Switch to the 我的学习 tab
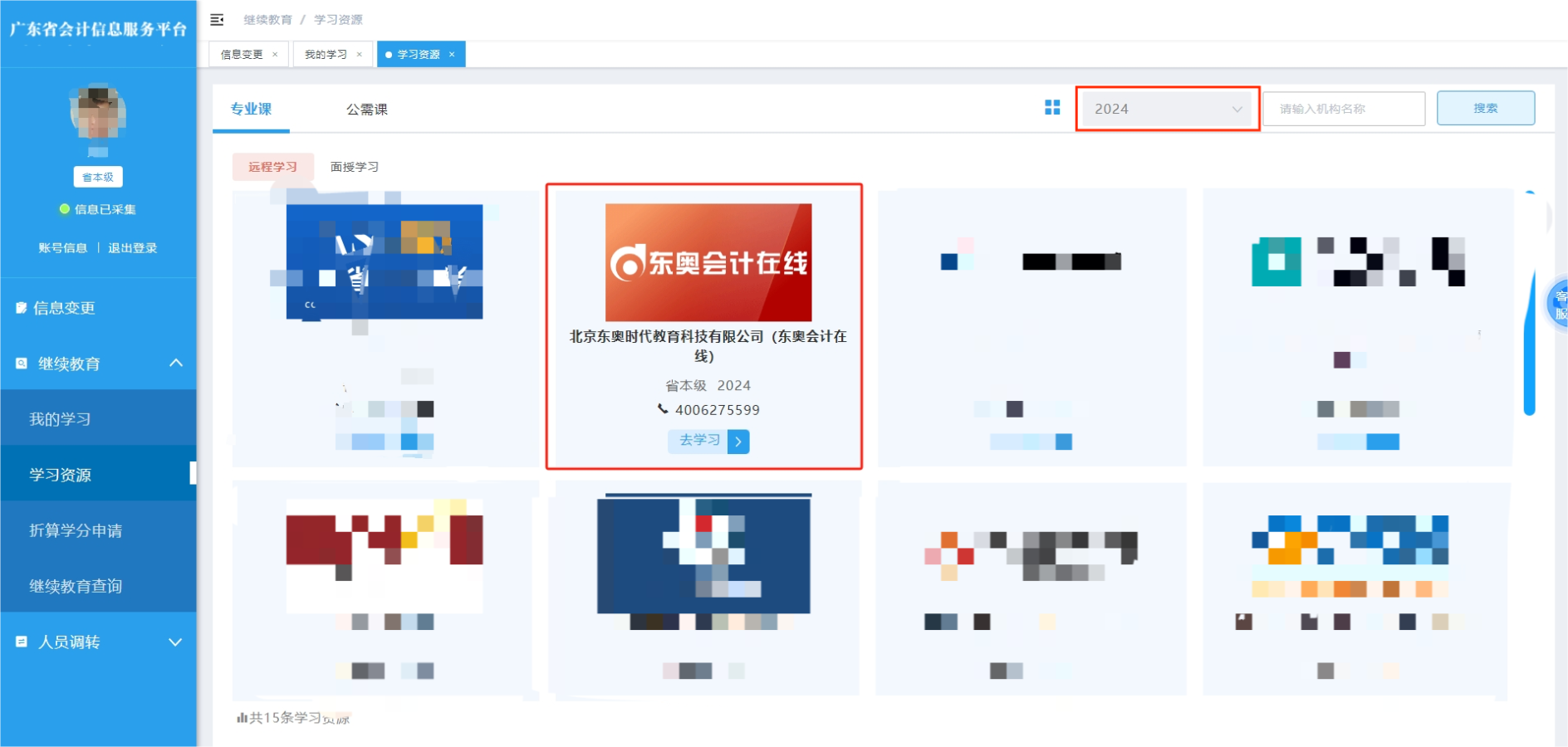 326,53
